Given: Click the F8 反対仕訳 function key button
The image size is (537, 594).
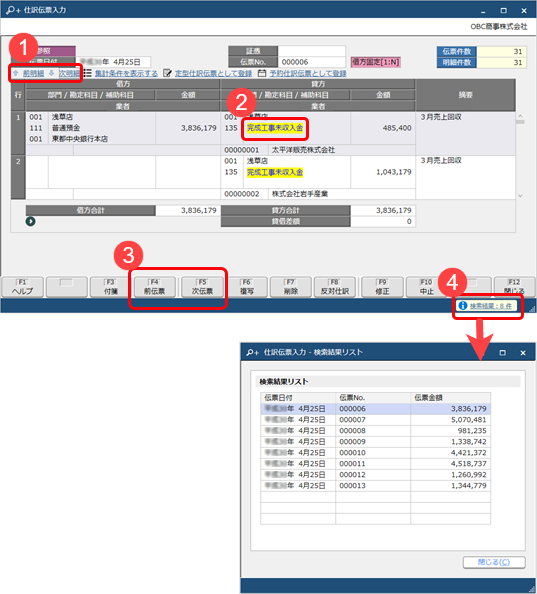Looking at the screenshot, I should [x=335, y=287].
